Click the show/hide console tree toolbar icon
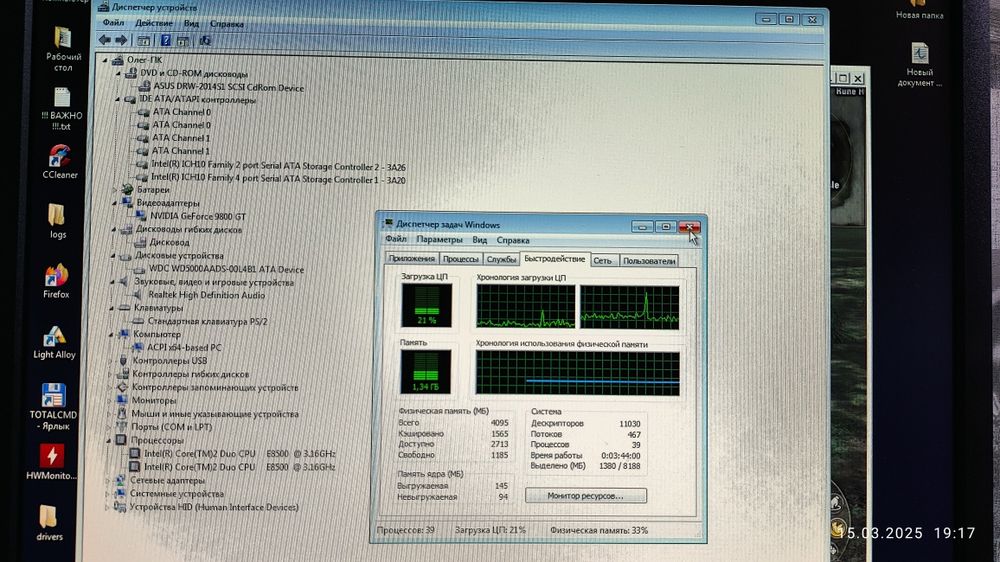Screen dimensions: 1000x562 pos(144,40)
